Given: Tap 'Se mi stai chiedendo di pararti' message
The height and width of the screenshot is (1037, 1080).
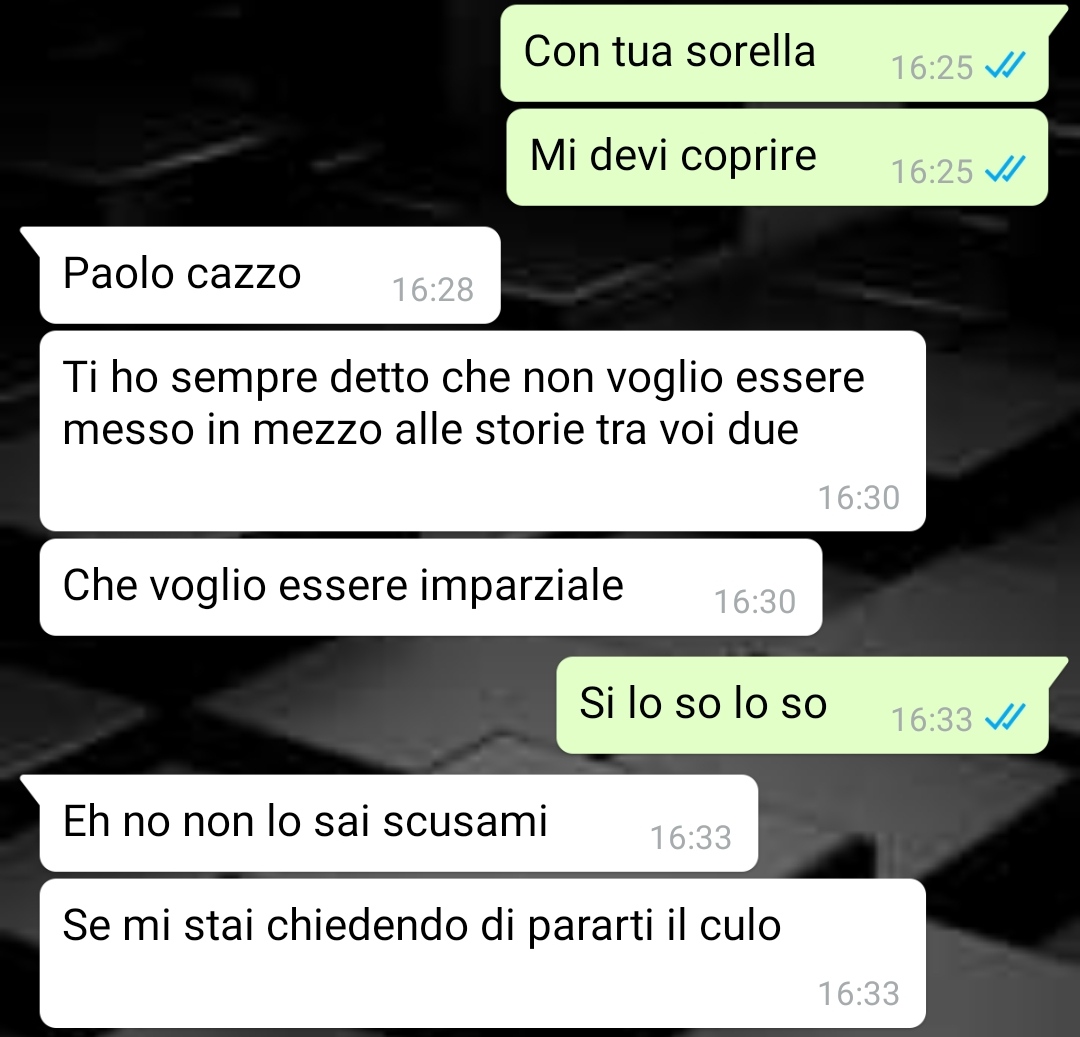Looking at the screenshot, I should point(482,953).
